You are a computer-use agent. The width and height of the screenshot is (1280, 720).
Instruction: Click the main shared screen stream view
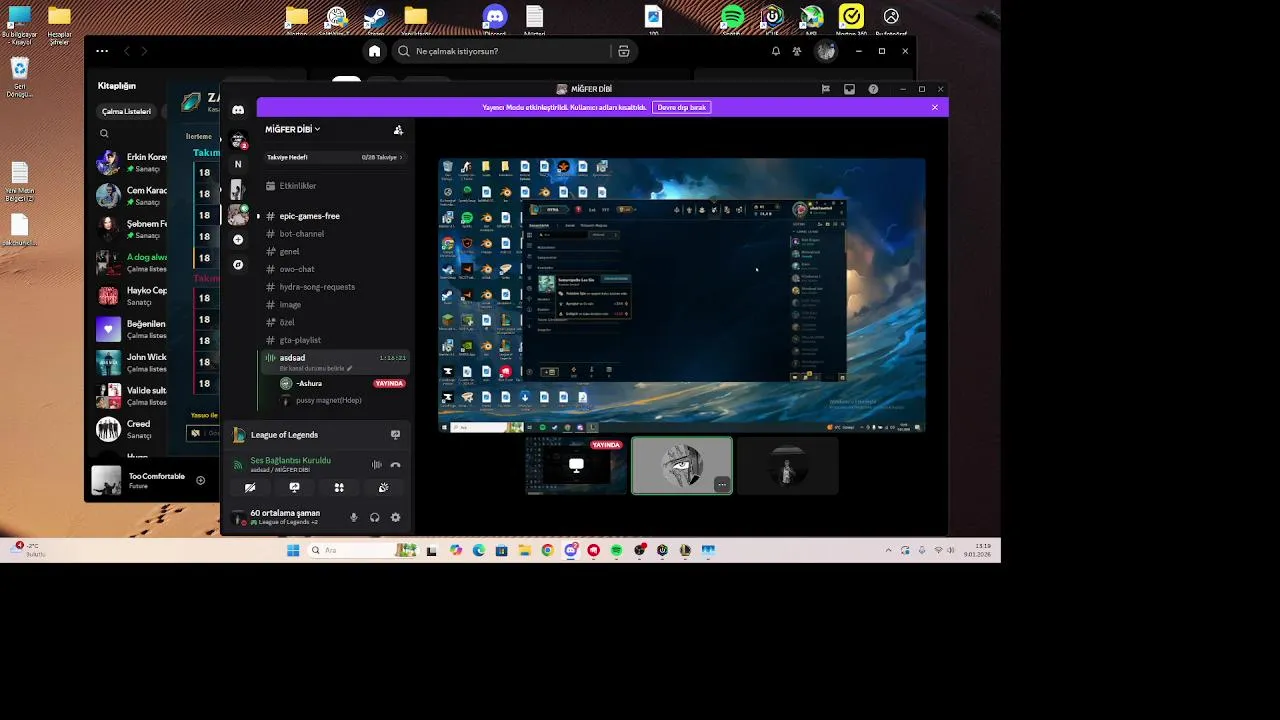click(682, 295)
